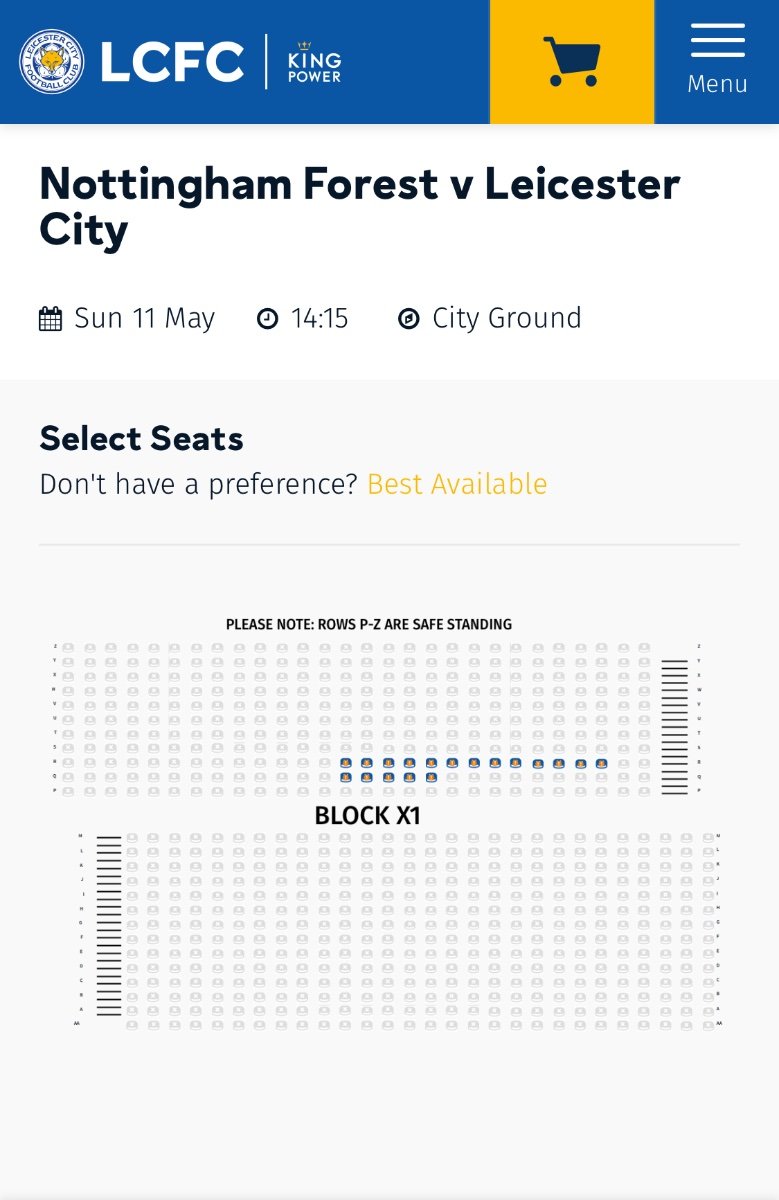
Task: Select leftmost available blue seat in row Q
Action: coord(344,777)
